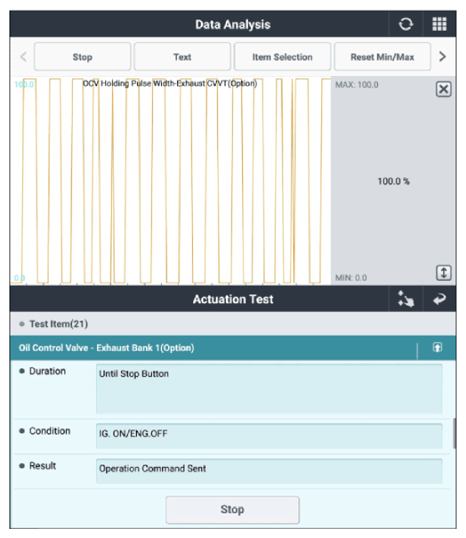The width and height of the screenshot is (466, 538).
Task: Click the Duration field showing Until Stop Button
Action: coord(269,389)
